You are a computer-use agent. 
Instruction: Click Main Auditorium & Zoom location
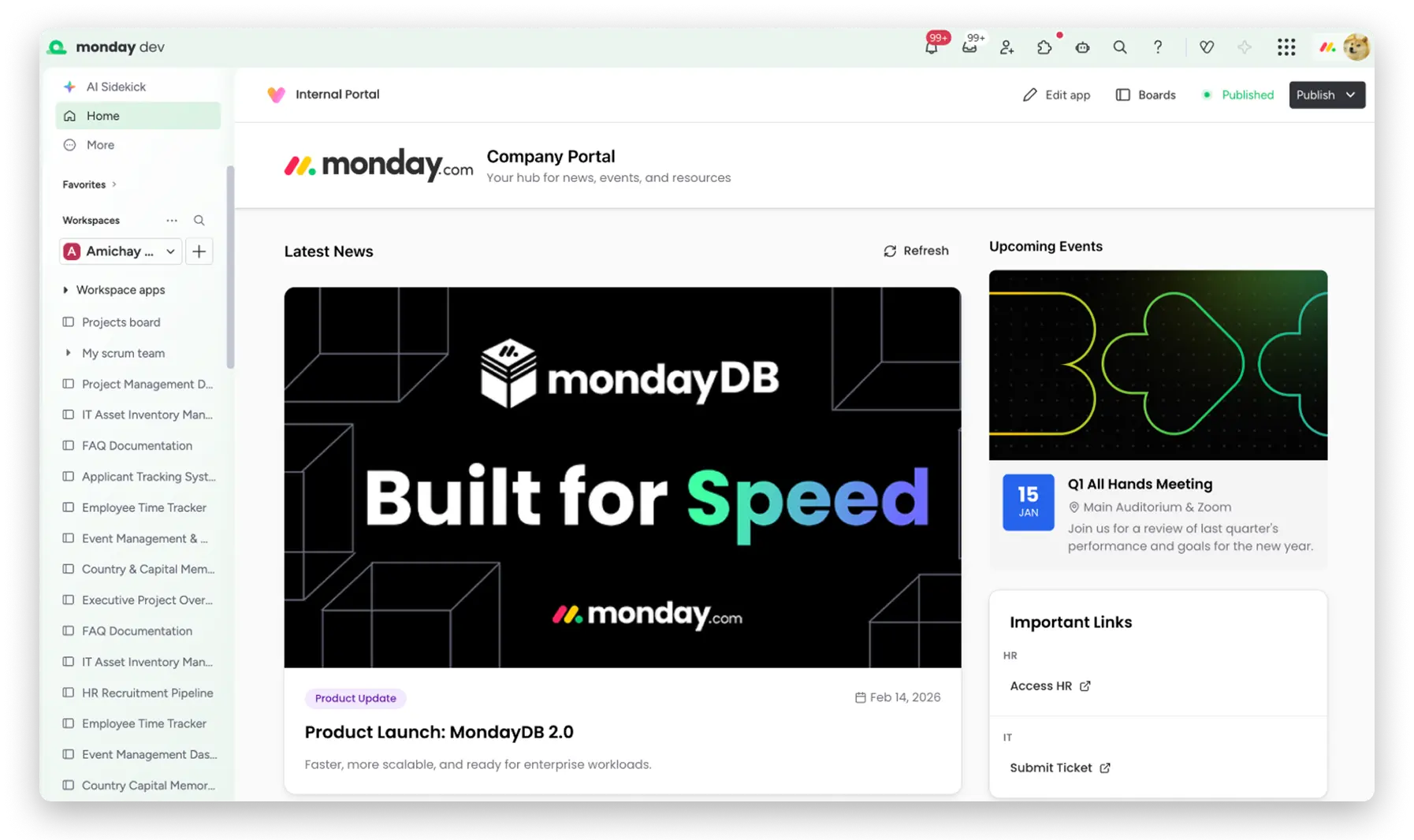tap(1149, 507)
